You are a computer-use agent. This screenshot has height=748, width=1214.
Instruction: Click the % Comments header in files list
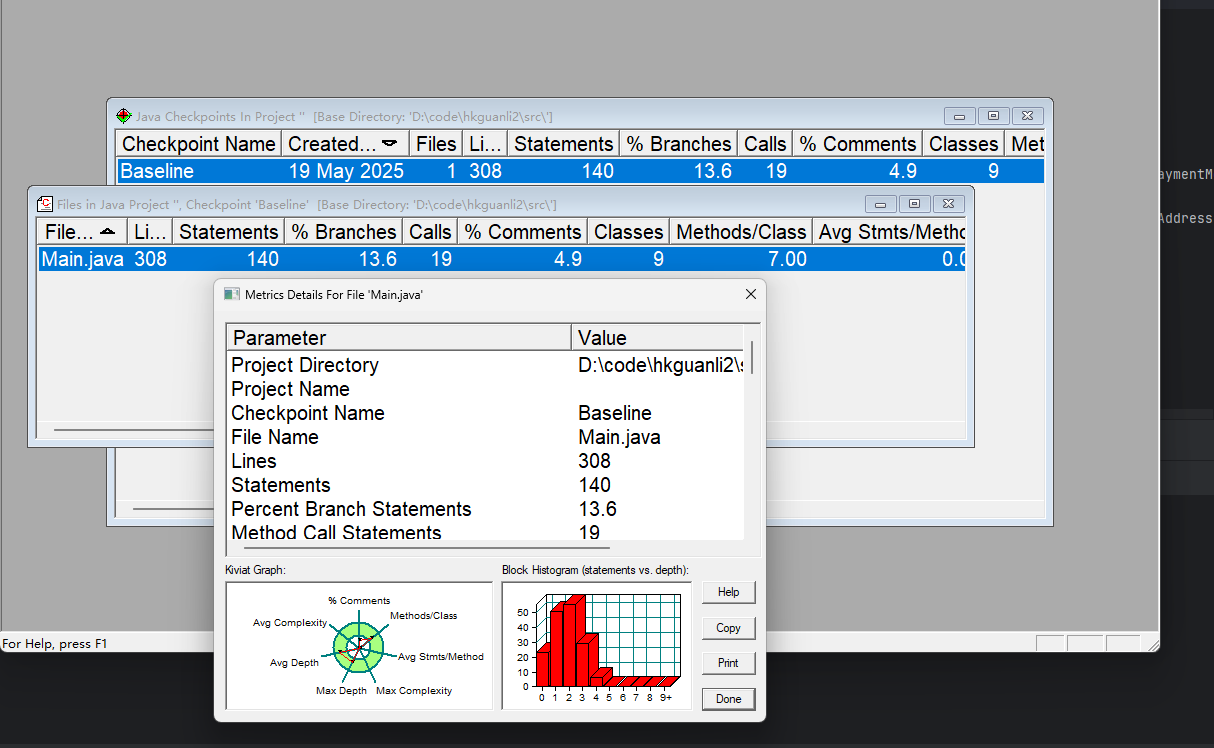tap(523, 232)
